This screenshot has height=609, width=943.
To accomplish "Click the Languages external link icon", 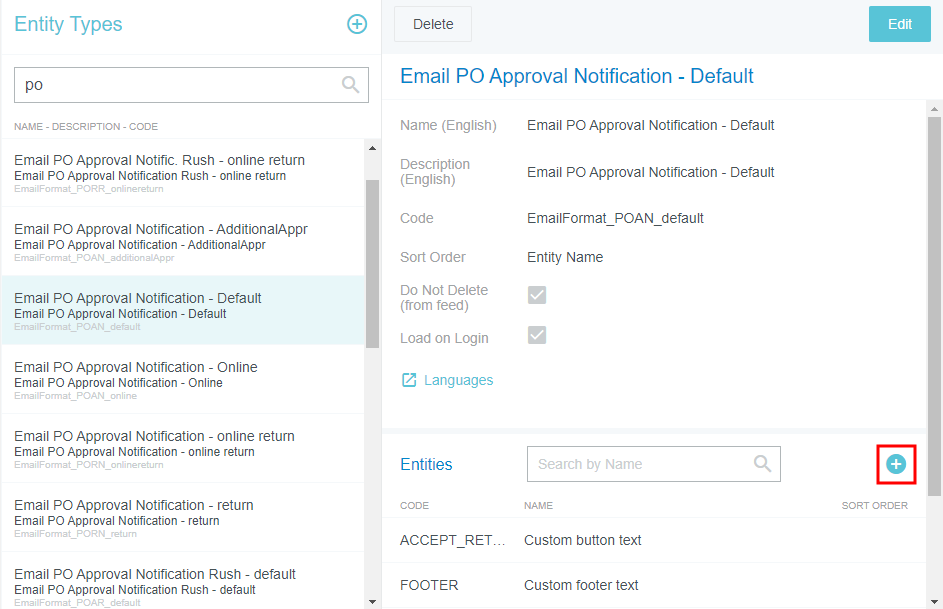I will 409,380.
